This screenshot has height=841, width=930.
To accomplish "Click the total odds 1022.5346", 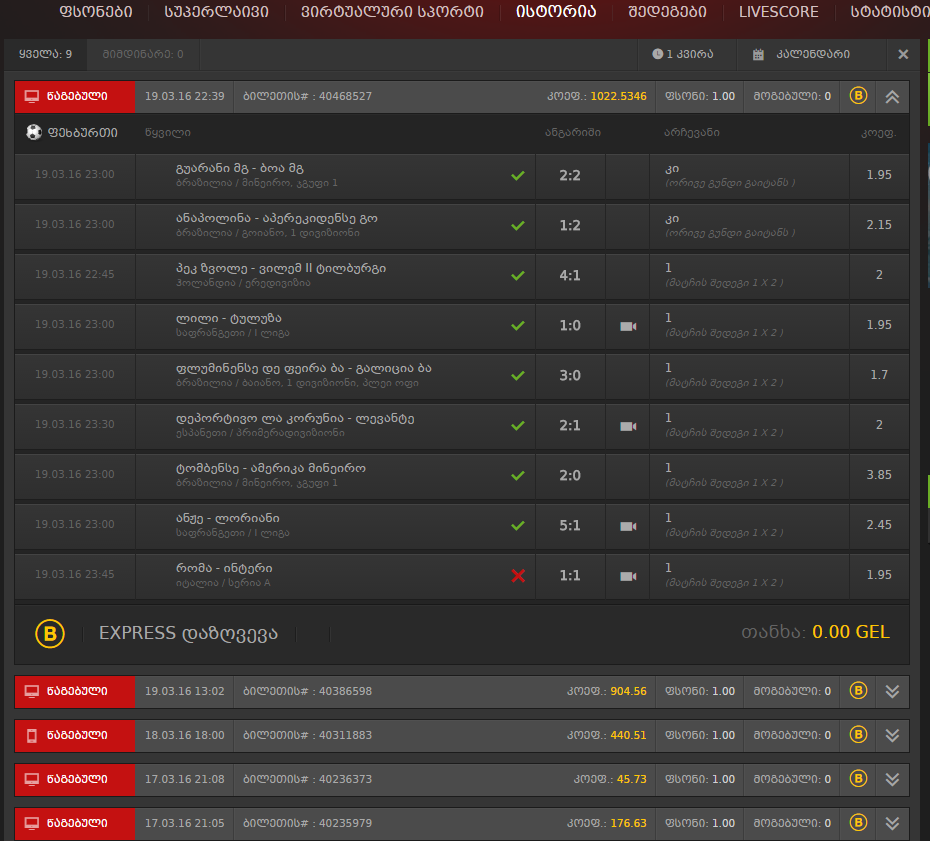I will click(618, 97).
